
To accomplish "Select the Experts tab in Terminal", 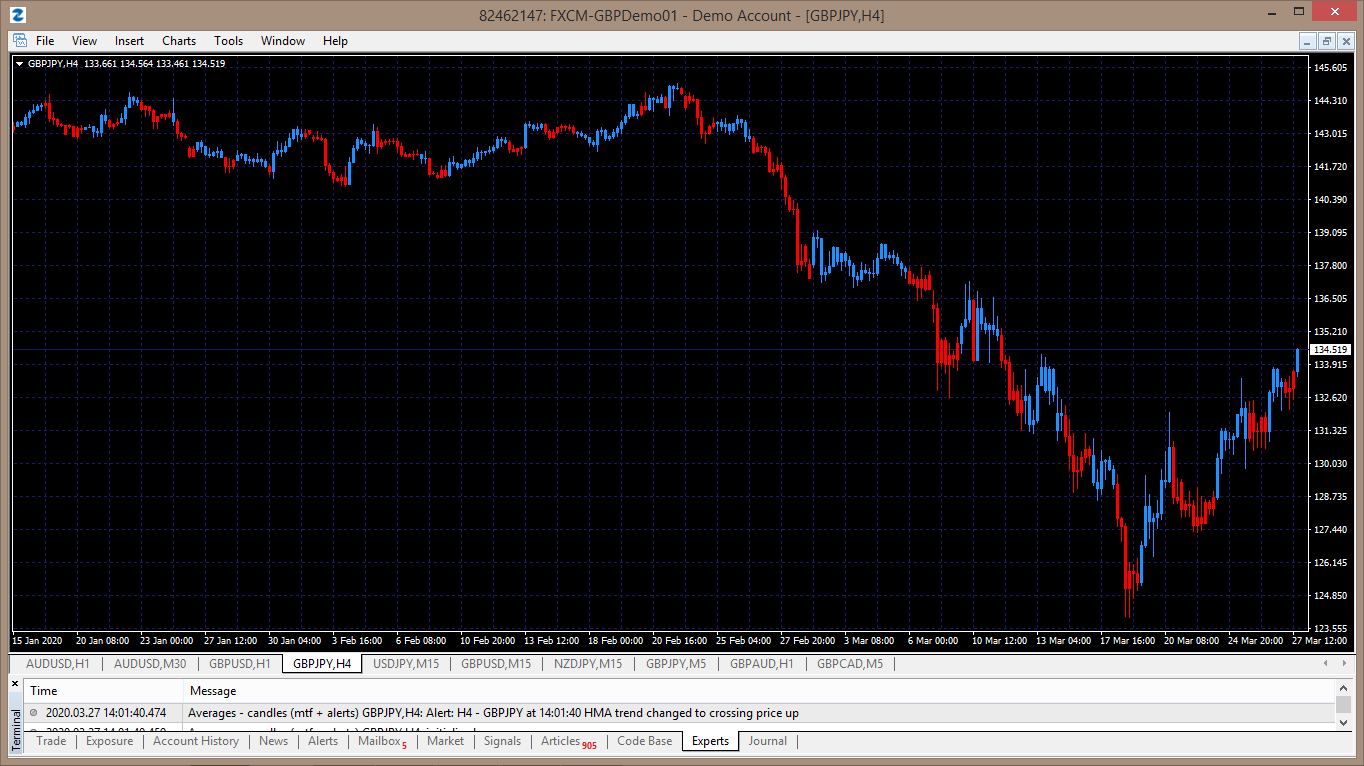I will point(710,741).
